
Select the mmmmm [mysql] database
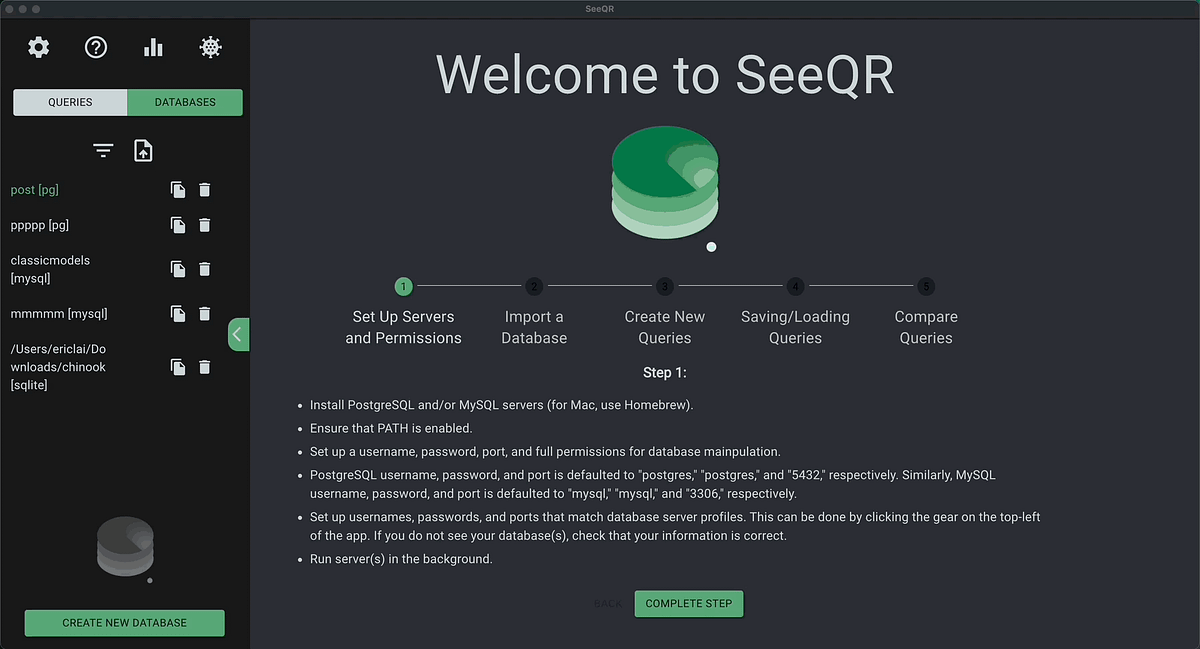[59, 314]
